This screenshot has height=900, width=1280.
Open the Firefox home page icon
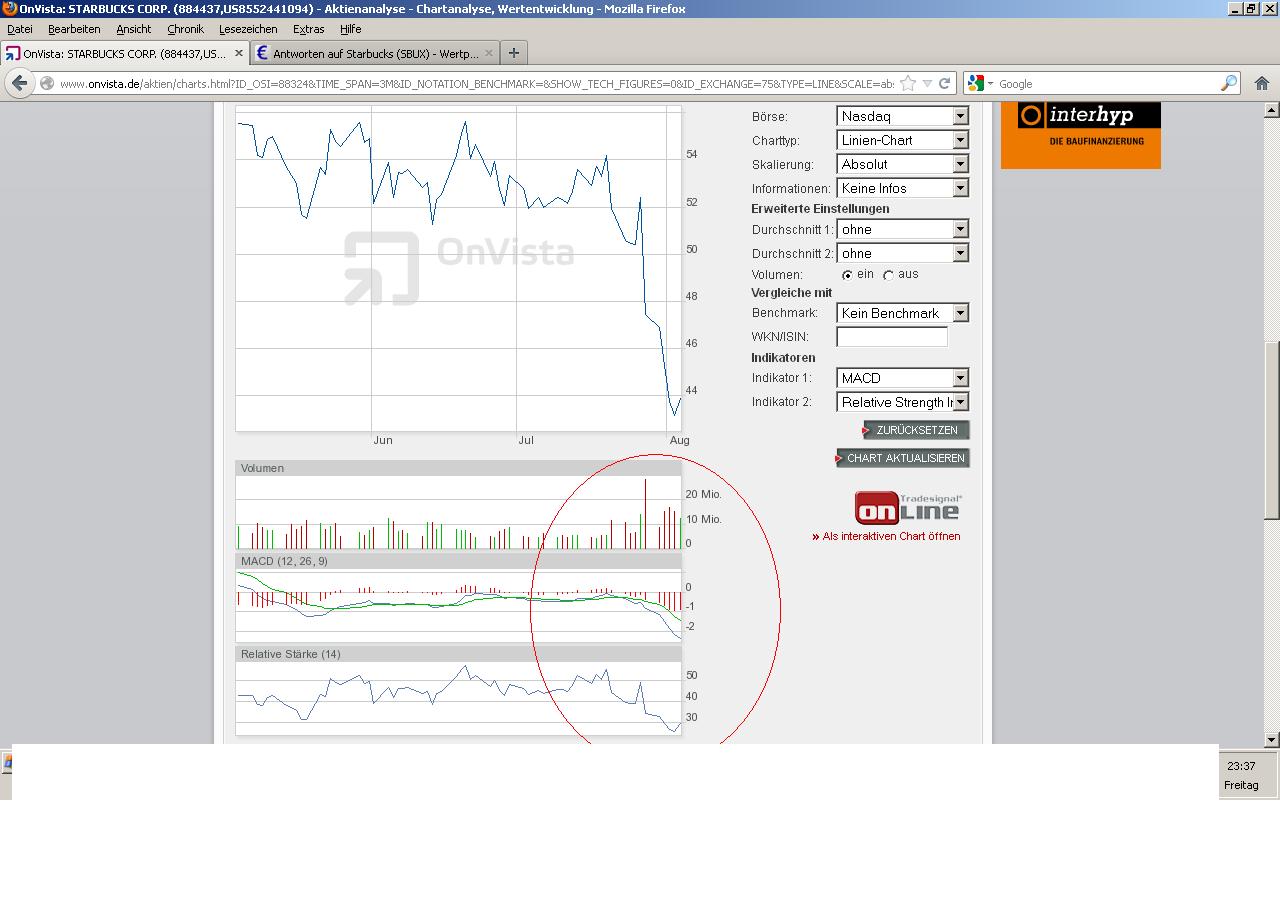pyautogui.click(x=1261, y=84)
